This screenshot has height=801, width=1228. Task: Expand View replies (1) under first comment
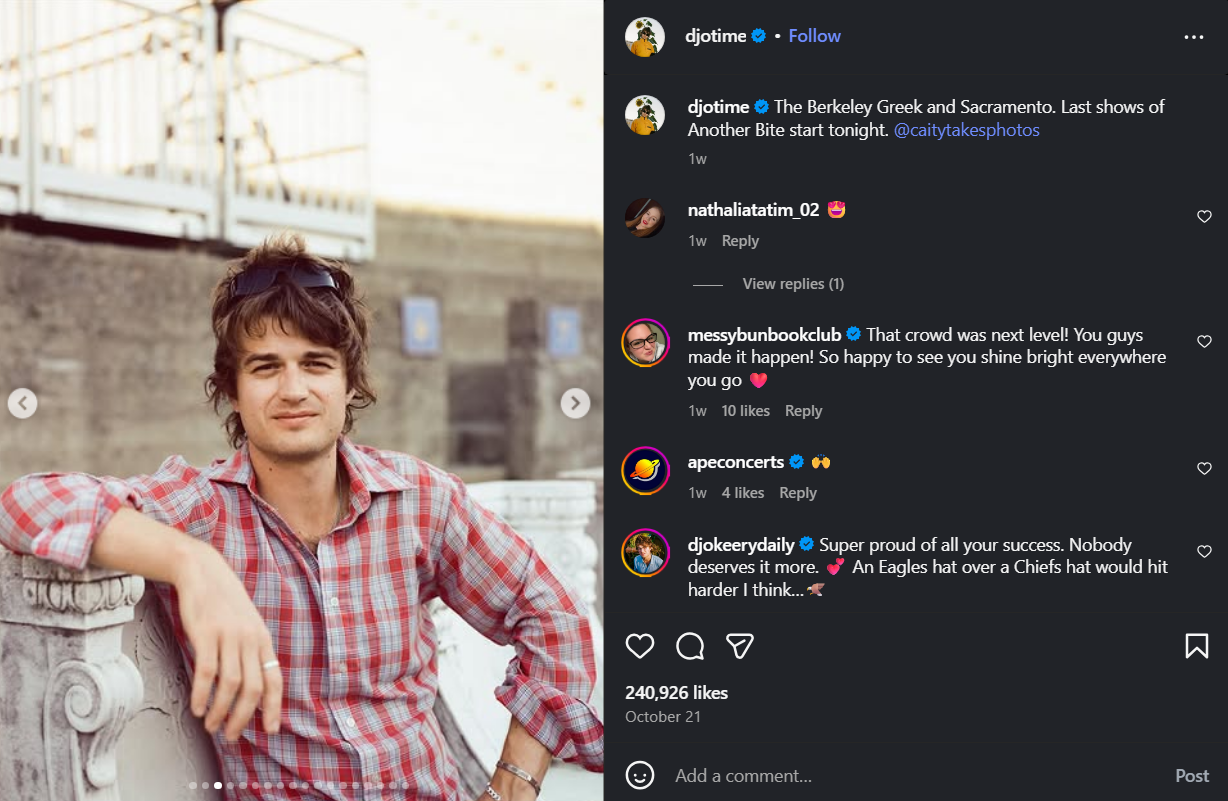[793, 284]
